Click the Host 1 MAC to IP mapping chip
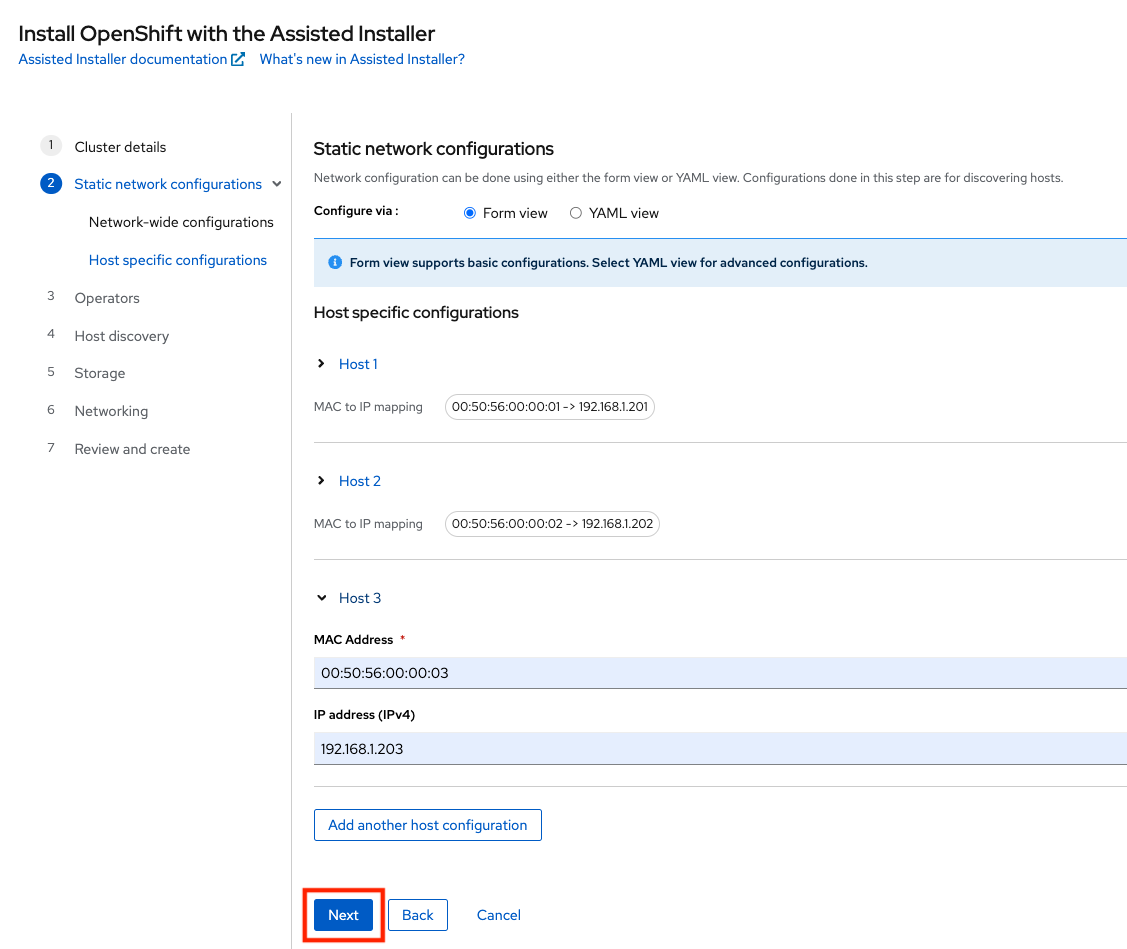Viewport: 1127px width, 949px height. [549, 406]
